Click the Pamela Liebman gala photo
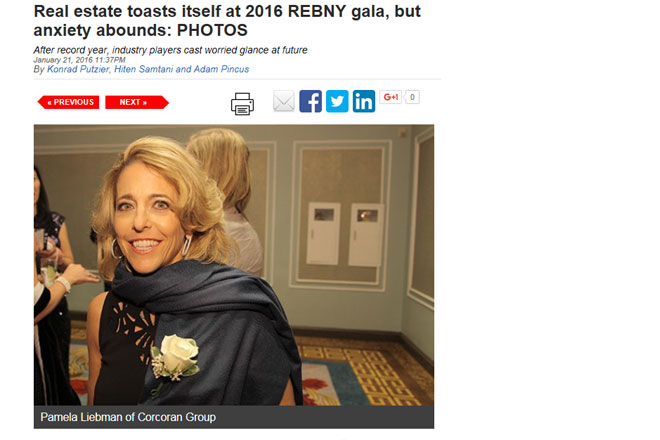Screen dimensions: 660x440 (x=234, y=265)
